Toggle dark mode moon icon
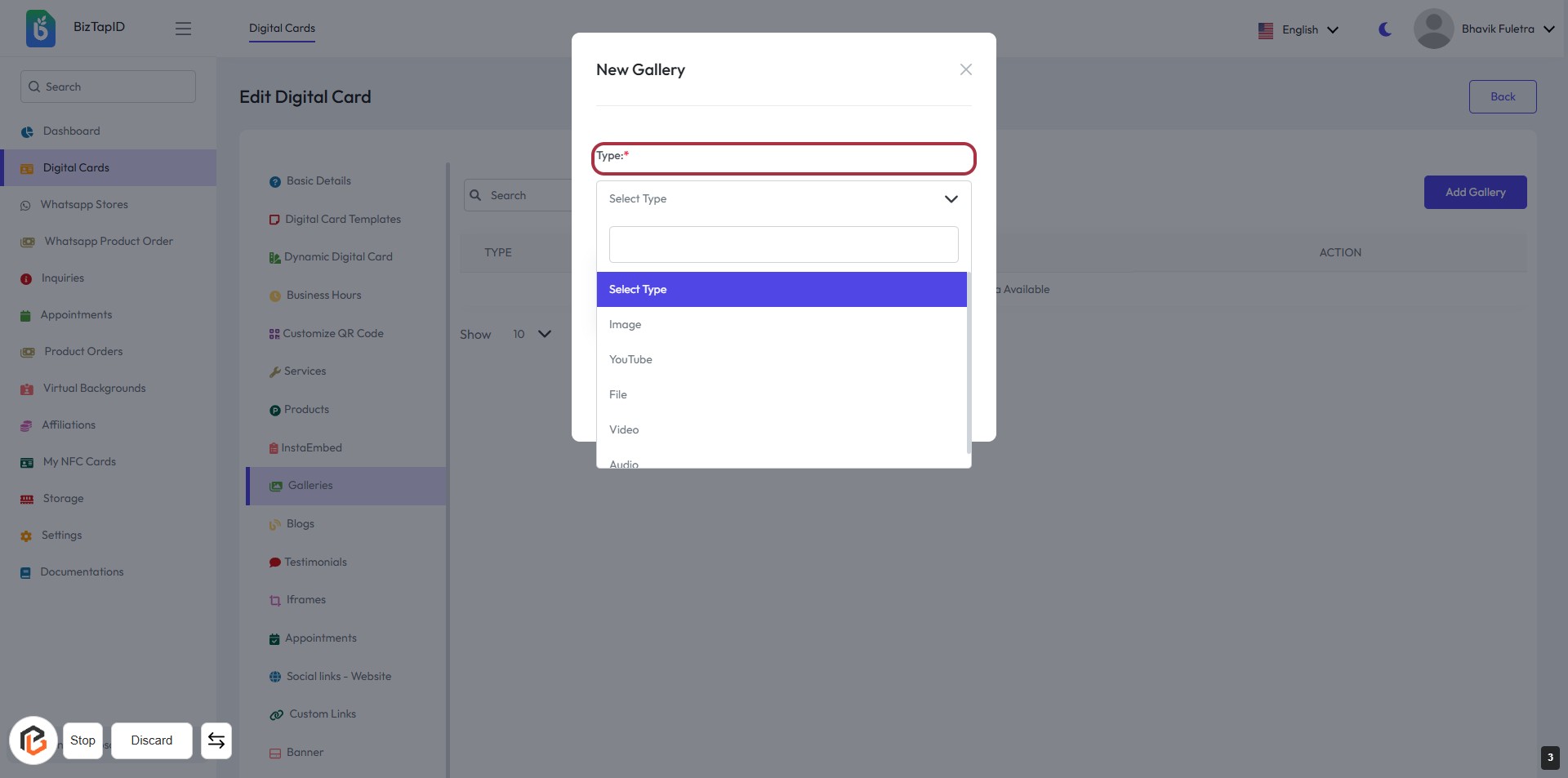The height and width of the screenshot is (778, 1568). coord(1385,29)
